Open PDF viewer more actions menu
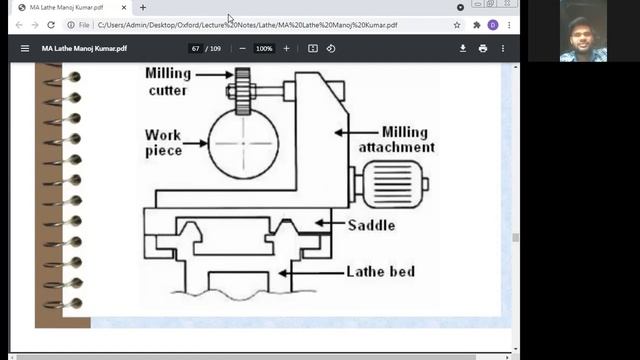 pos(503,49)
